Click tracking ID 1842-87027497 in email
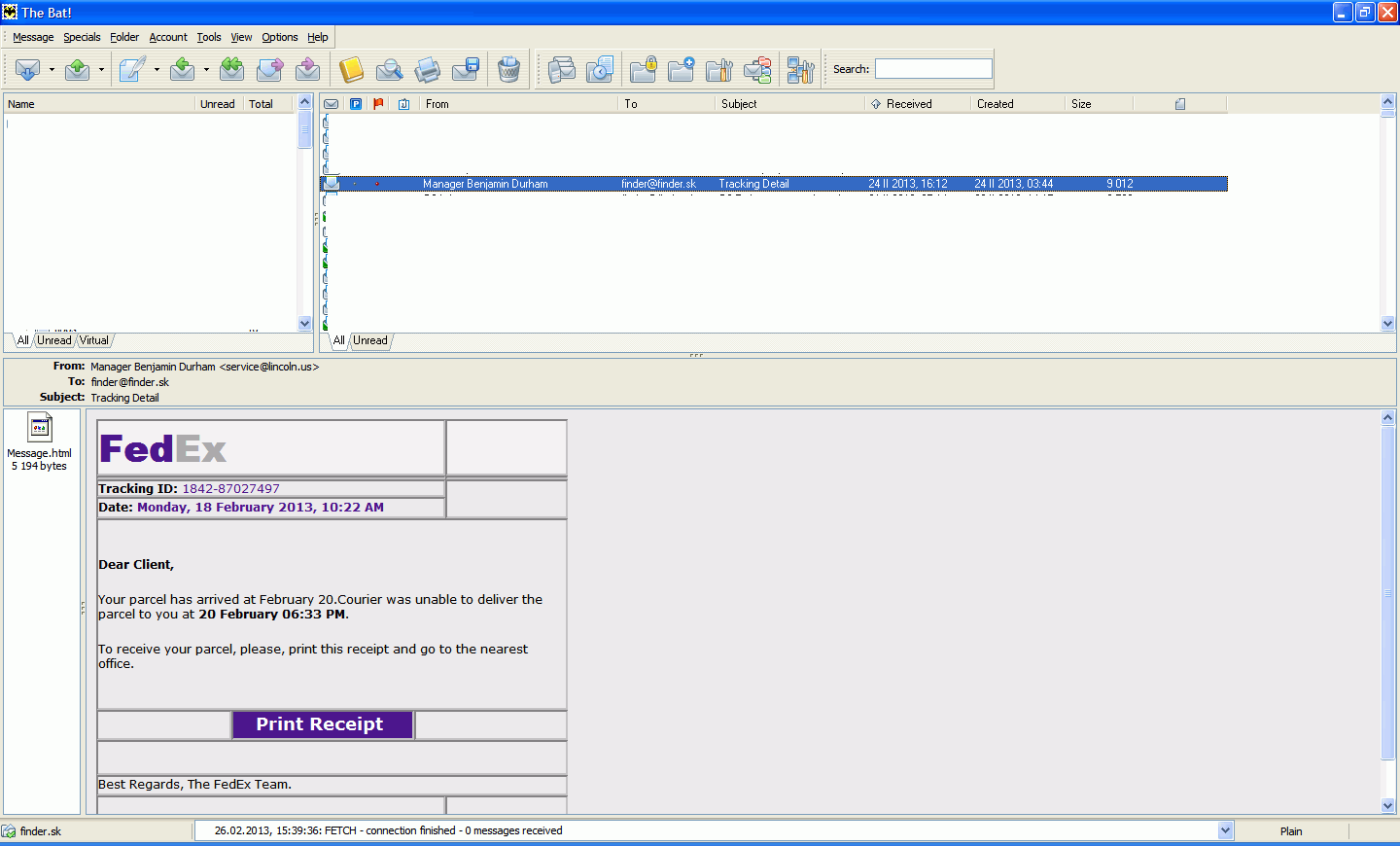The height and width of the screenshot is (846, 1400). click(231, 489)
